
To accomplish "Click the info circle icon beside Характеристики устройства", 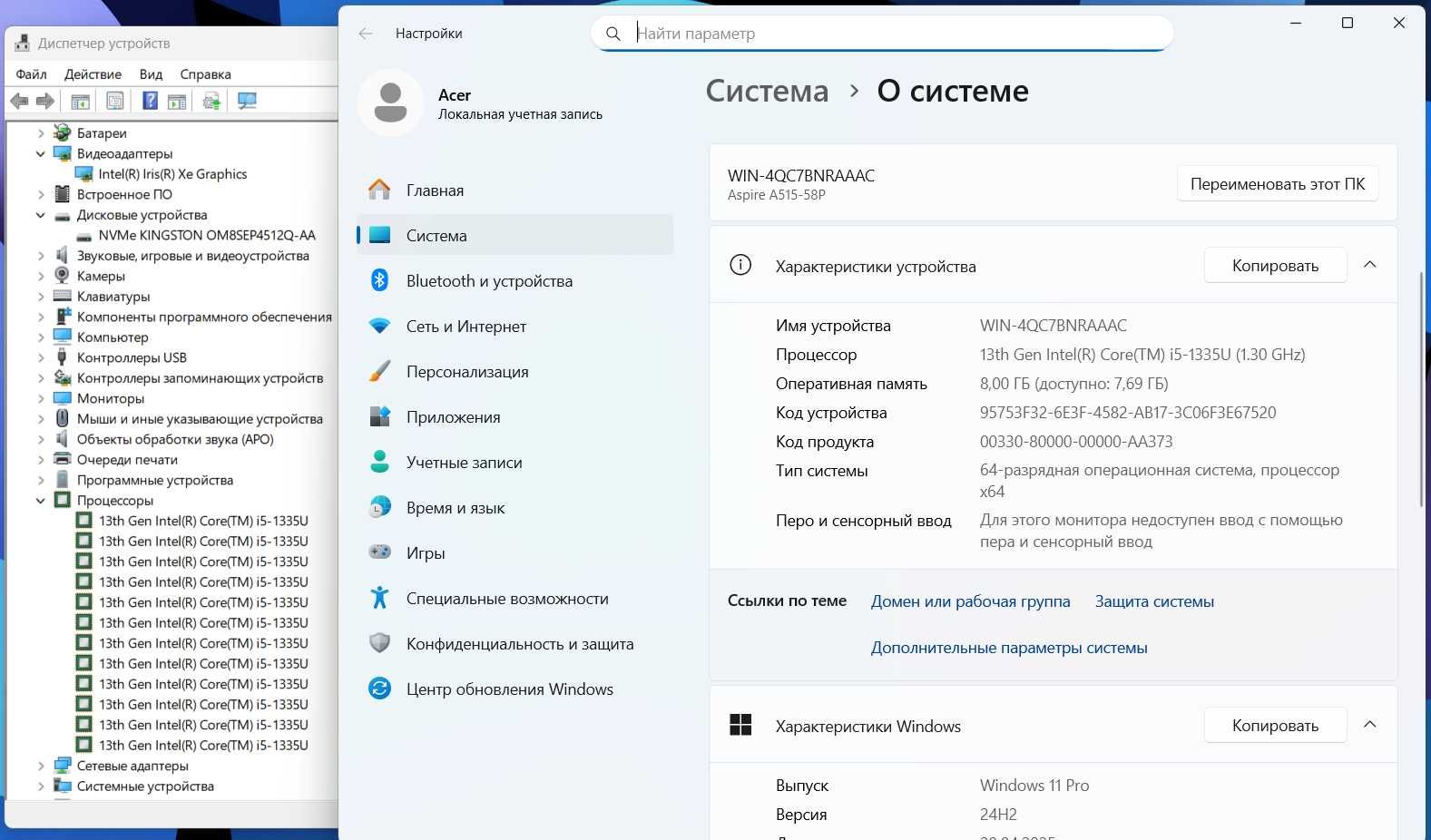I will pyautogui.click(x=740, y=265).
